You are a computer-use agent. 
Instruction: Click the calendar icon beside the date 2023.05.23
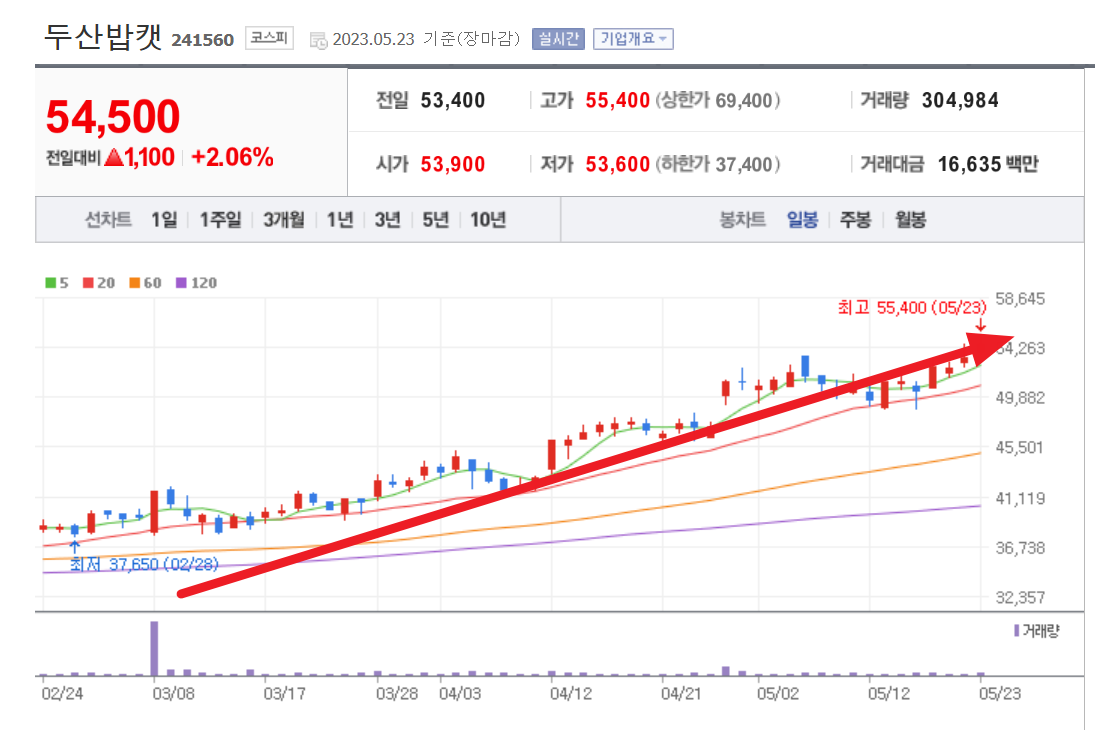[318, 41]
